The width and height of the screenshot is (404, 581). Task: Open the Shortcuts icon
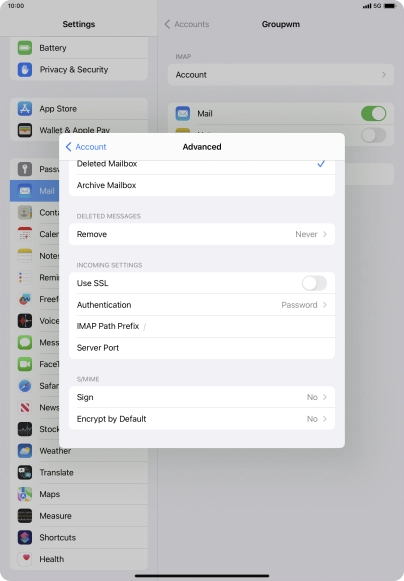[24, 537]
